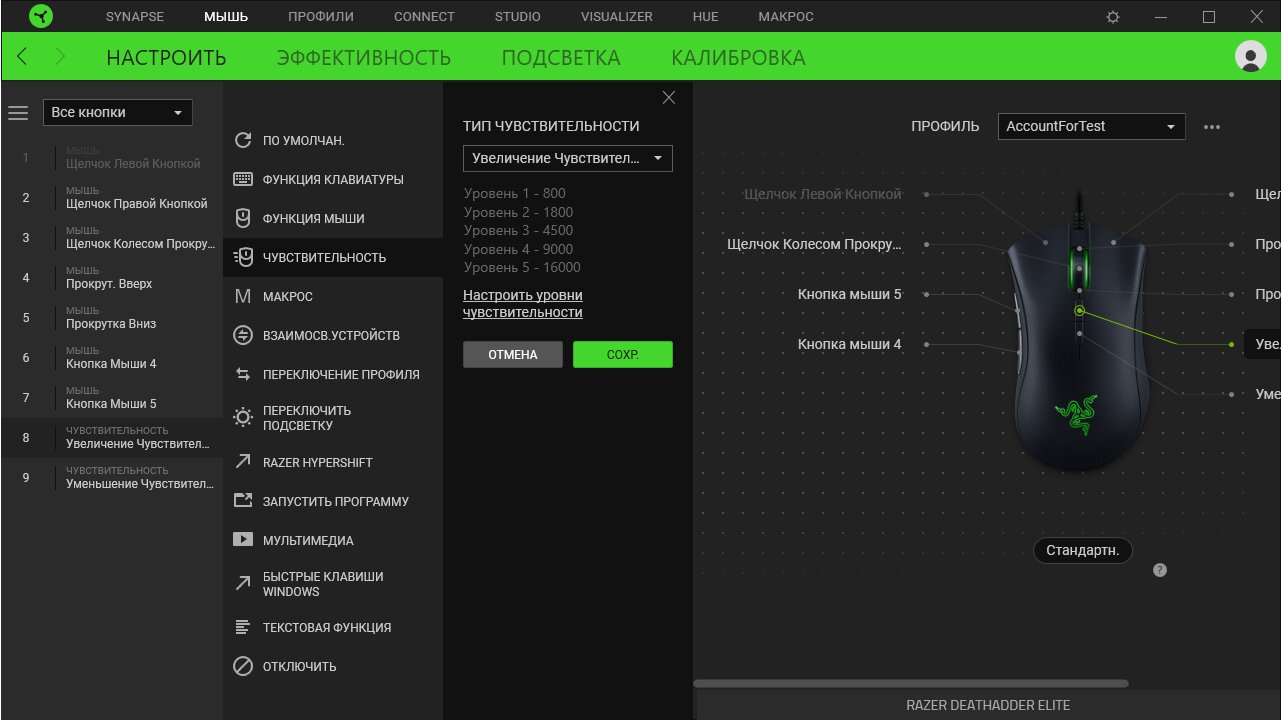Select Прокрут. Вверх list row
This screenshot has width=1282, height=720.
click(x=111, y=278)
